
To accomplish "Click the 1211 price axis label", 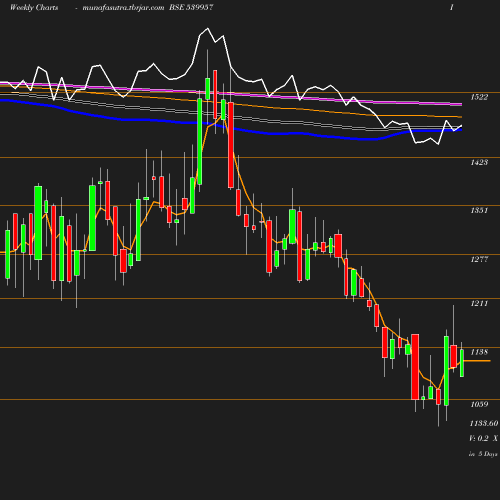I will coord(479,303).
